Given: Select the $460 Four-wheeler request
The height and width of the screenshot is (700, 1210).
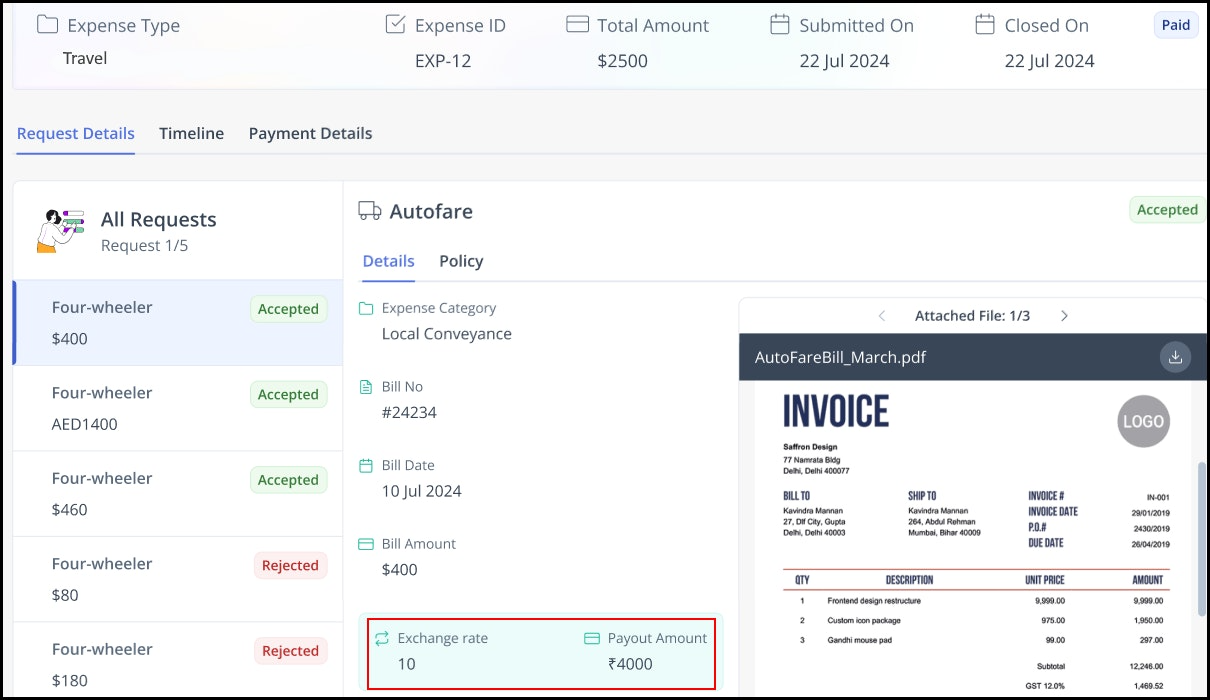Looking at the screenshot, I should (178, 494).
